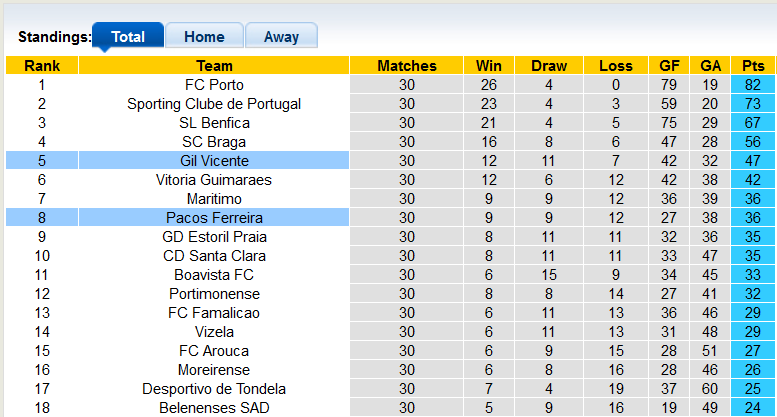Click the Rank column header
This screenshot has height=417, width=777.
pyautogui.click(x=42, y=66)
